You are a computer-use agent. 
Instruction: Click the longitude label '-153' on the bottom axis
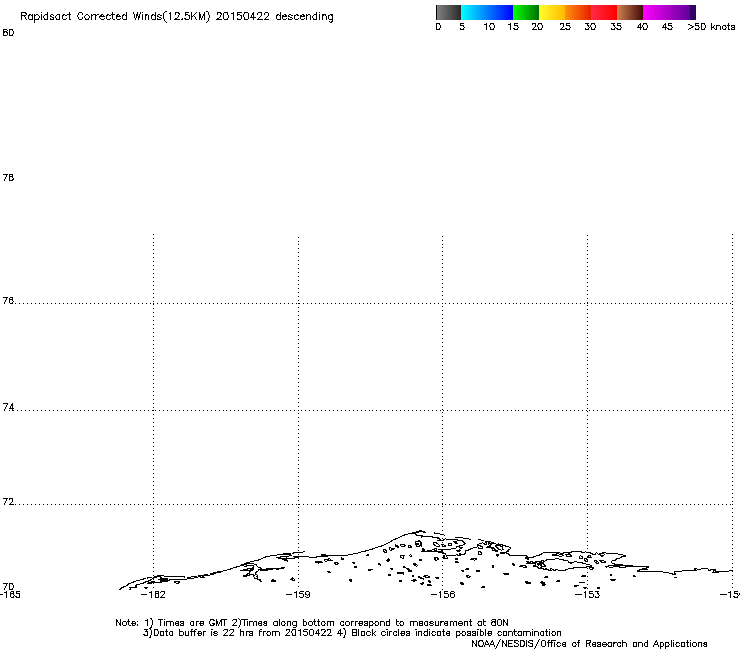click(588, 594)
